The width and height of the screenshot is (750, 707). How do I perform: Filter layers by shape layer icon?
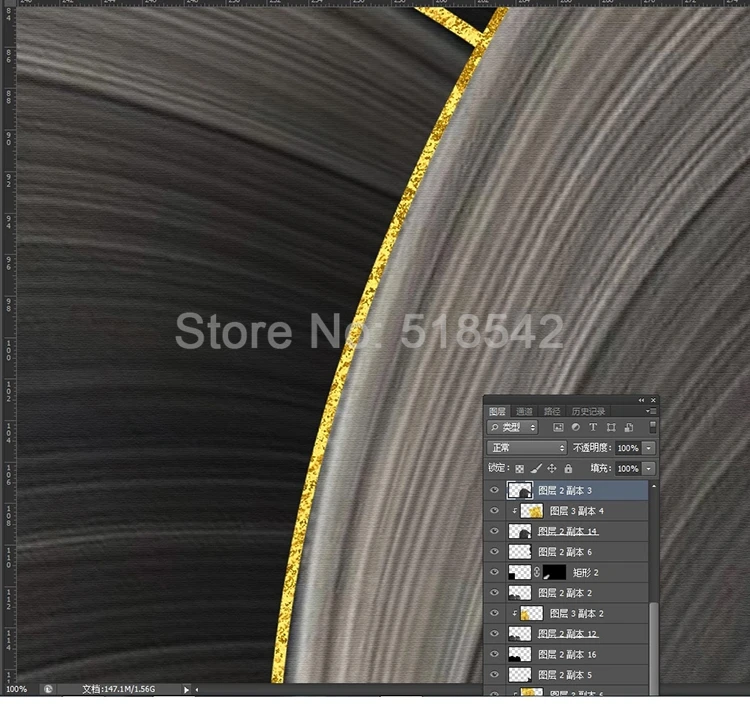tap(611, 427)
